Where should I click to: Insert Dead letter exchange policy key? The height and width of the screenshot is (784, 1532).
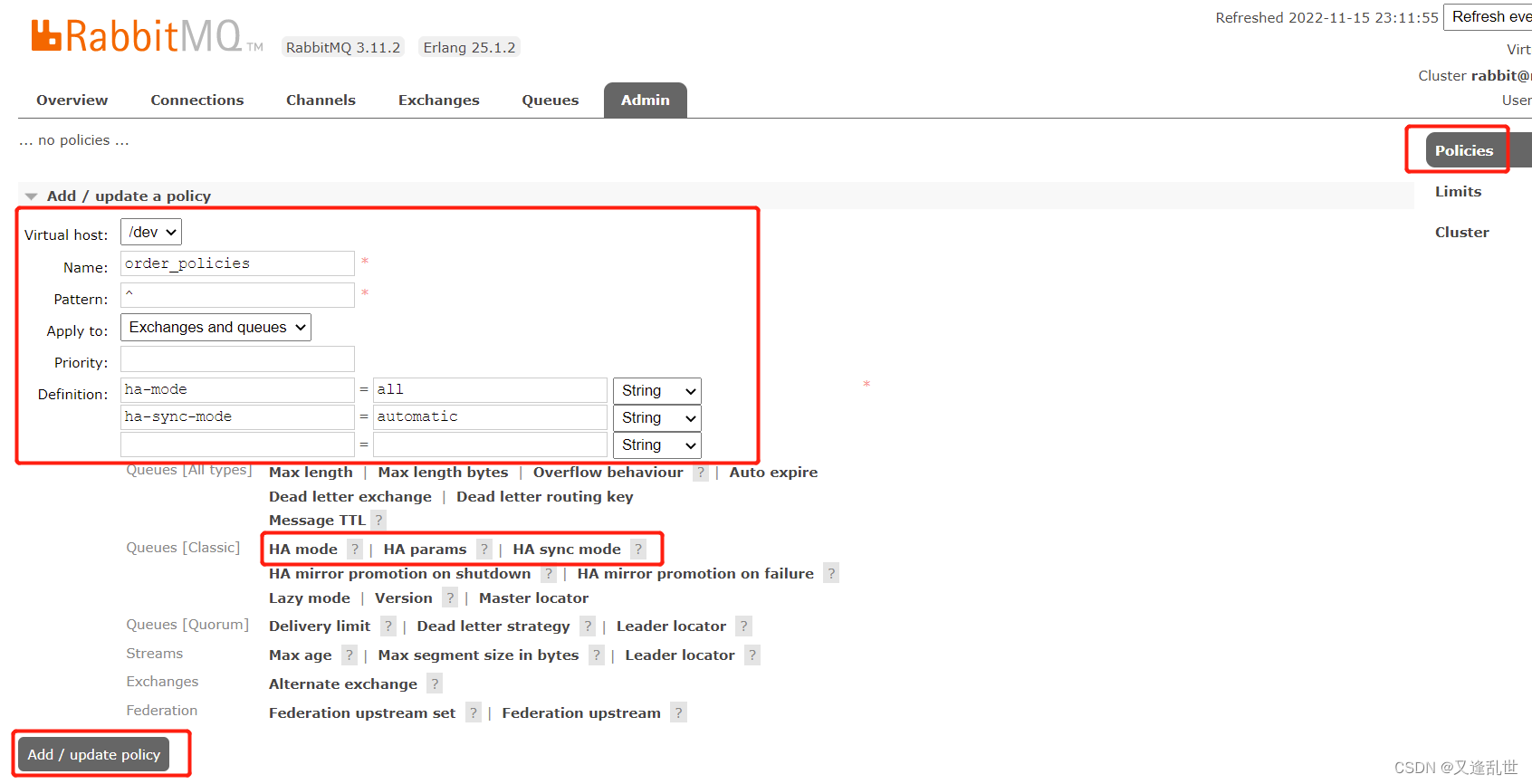coord(350,497)
